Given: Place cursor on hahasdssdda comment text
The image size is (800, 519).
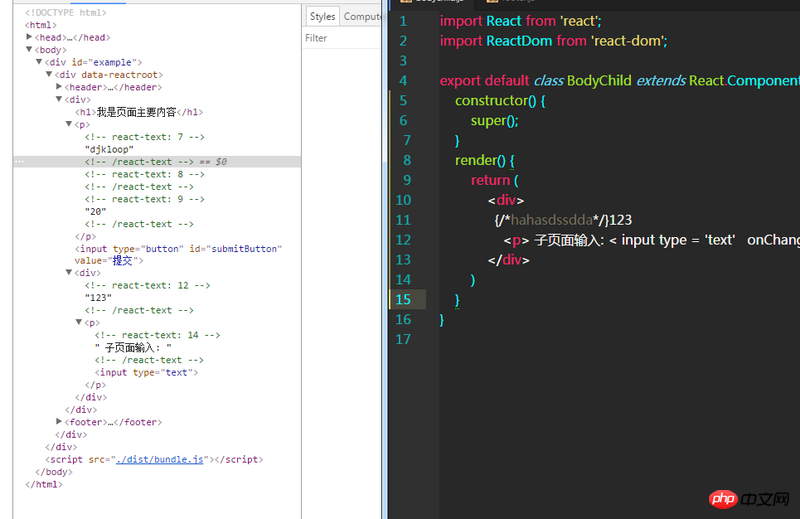Looking at the screenshot, I should 552,220.
